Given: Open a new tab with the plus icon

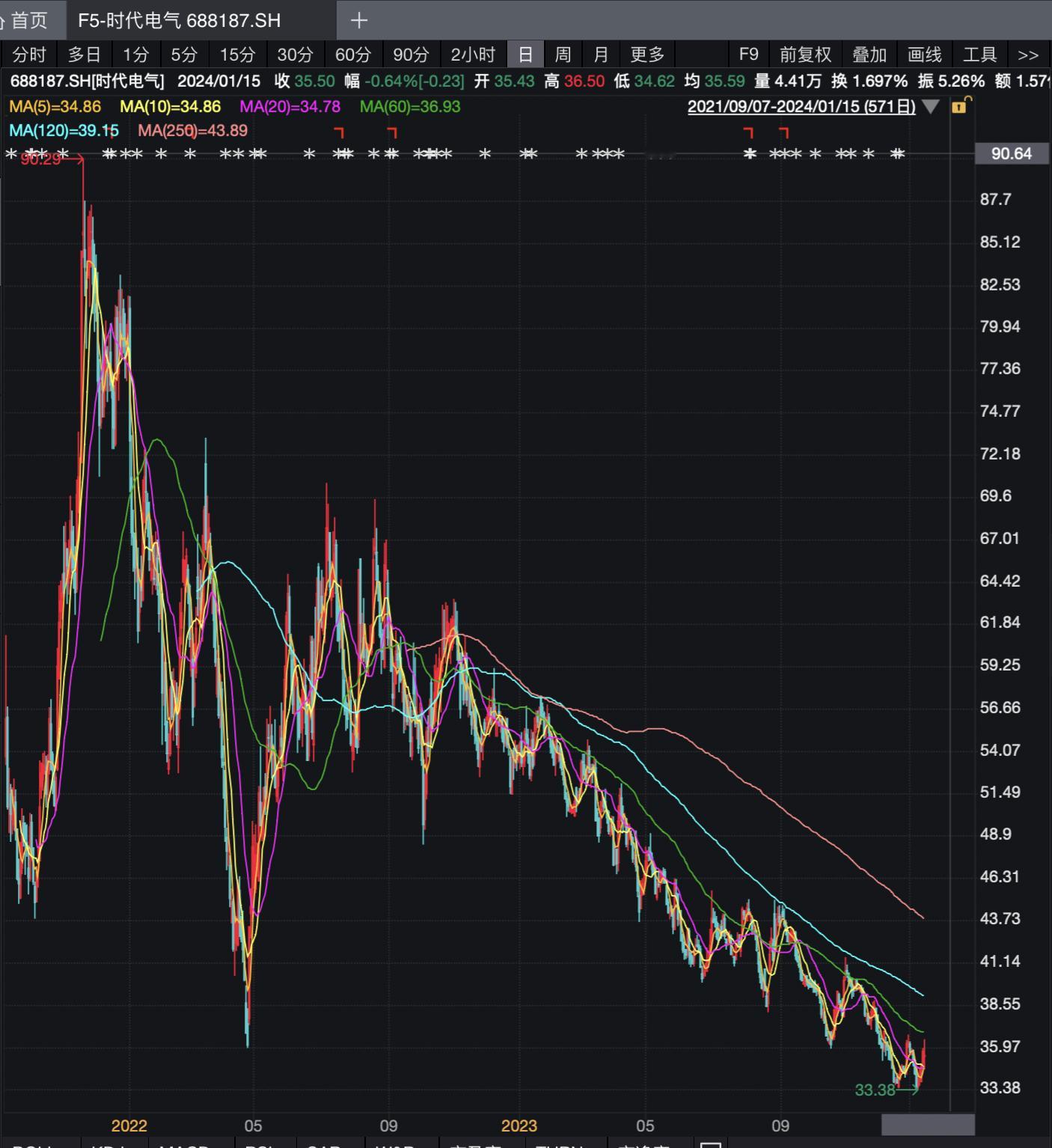Looking at the screenshot, I should tap(359, 20).
